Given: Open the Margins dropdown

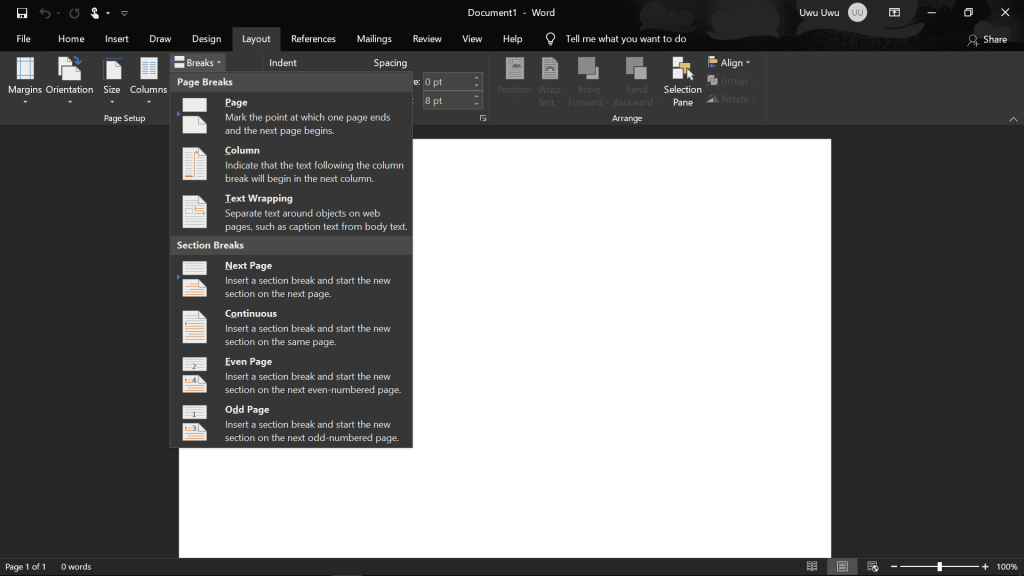Looking at the screenshot, I should (x=25, y=80).
